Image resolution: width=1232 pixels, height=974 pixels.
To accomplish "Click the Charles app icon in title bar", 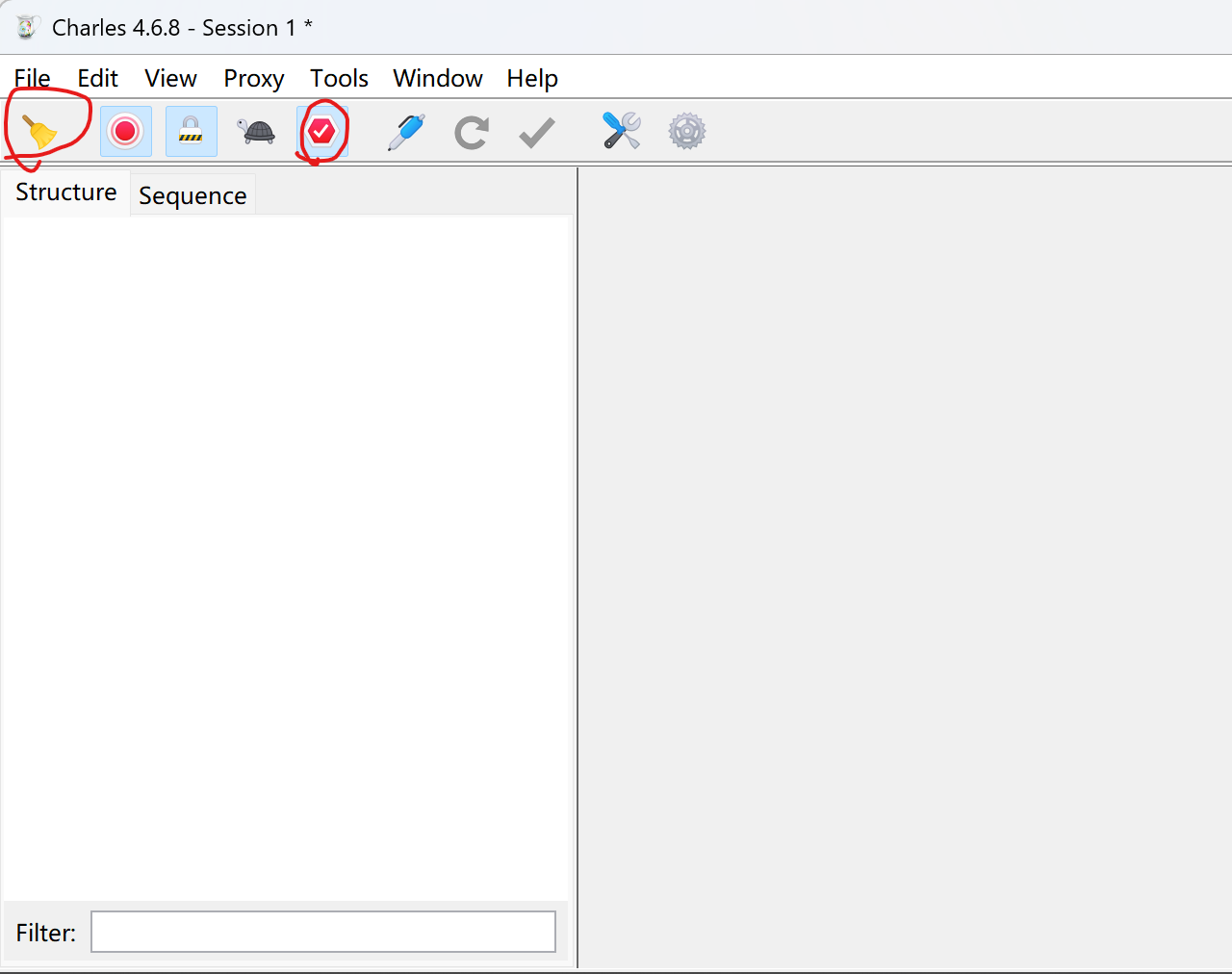I will click(x=26, y=27).
